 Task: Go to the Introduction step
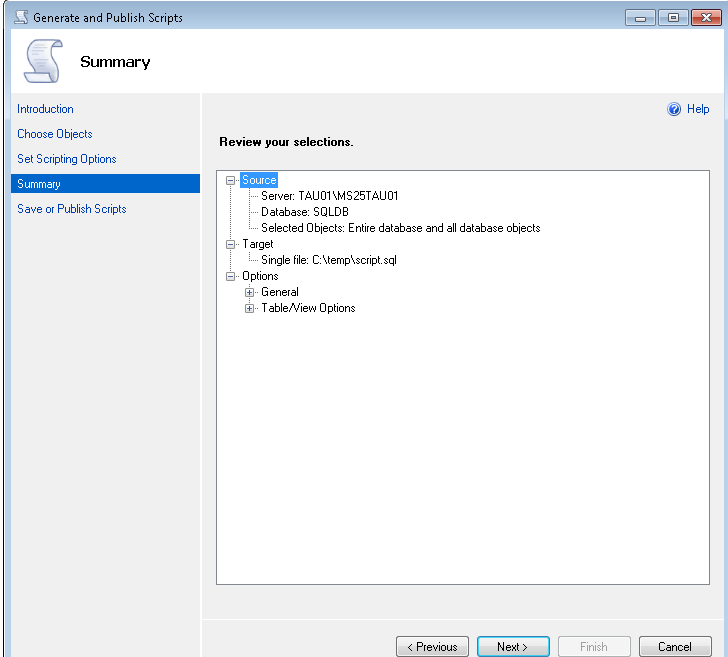[x=45, y=109]
